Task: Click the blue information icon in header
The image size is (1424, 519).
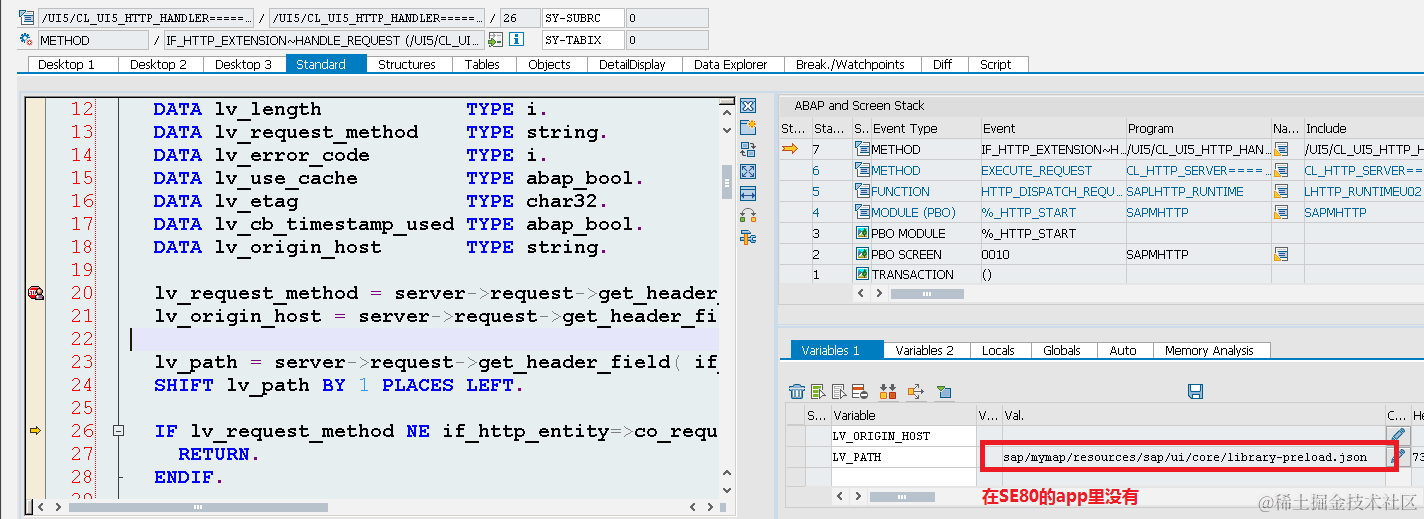Action: [517, 40]
